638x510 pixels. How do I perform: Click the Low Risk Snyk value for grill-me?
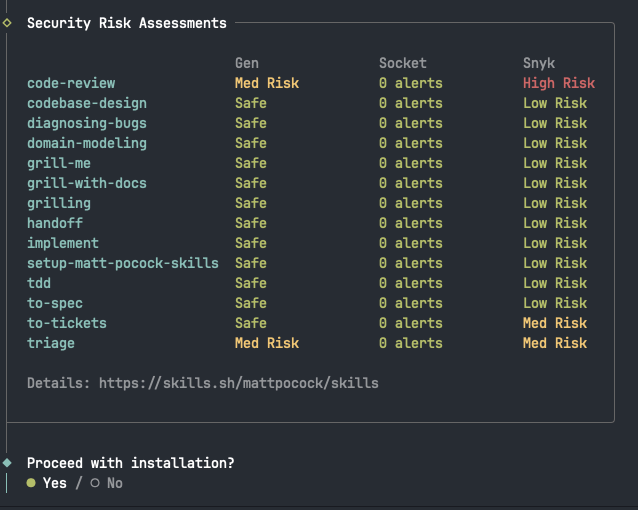[555, 163]
